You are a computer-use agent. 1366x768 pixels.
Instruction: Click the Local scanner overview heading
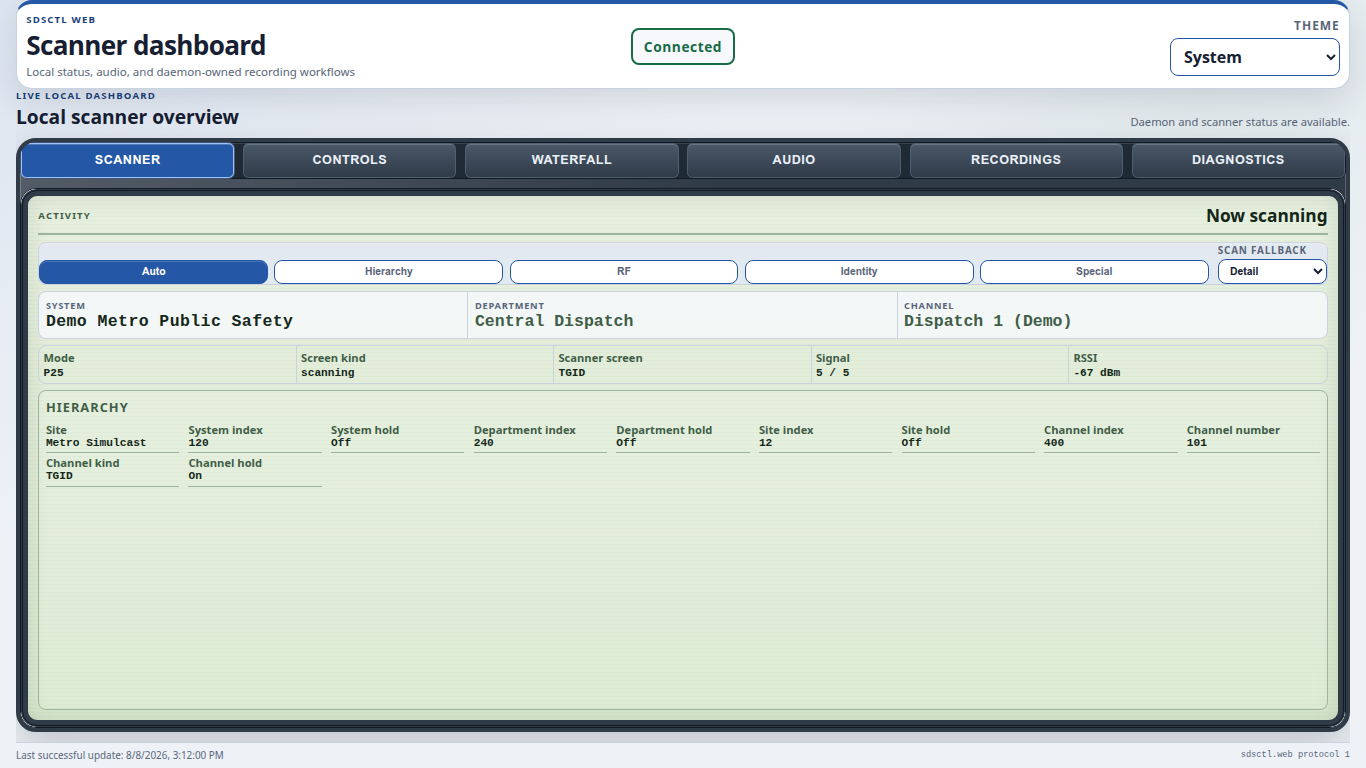127,117
